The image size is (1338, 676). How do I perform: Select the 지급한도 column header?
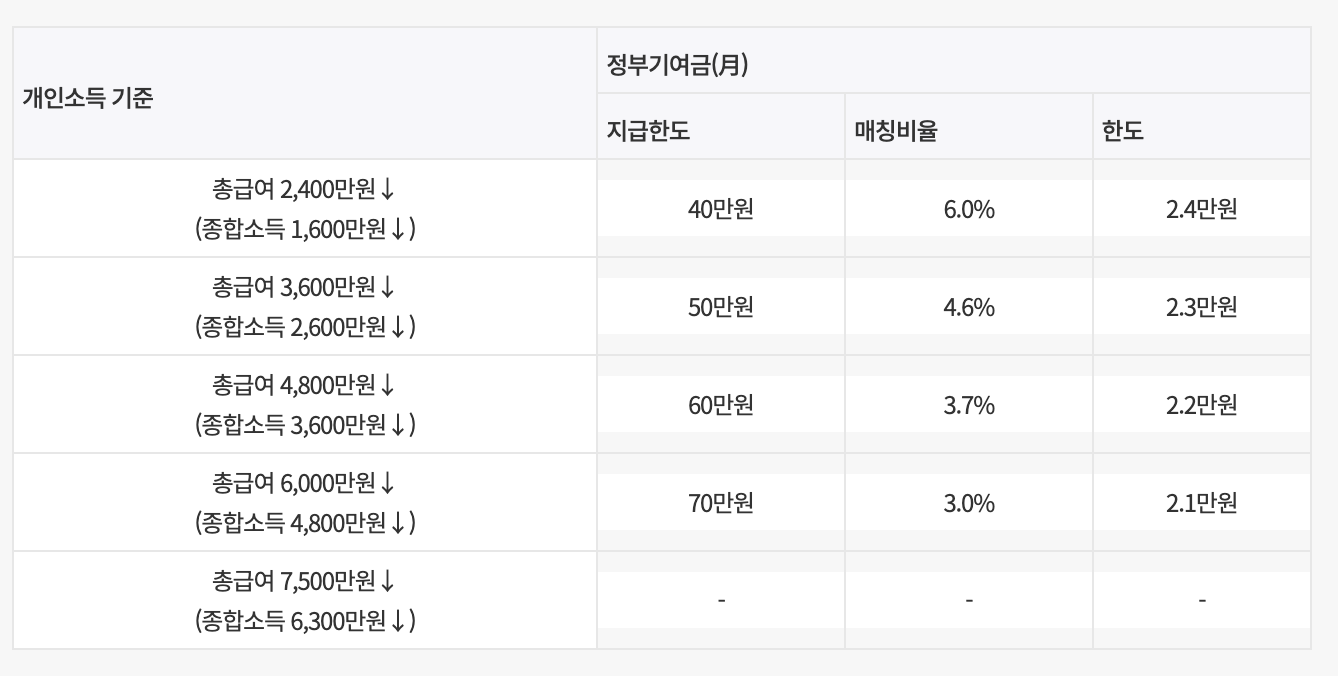[721, 126]
